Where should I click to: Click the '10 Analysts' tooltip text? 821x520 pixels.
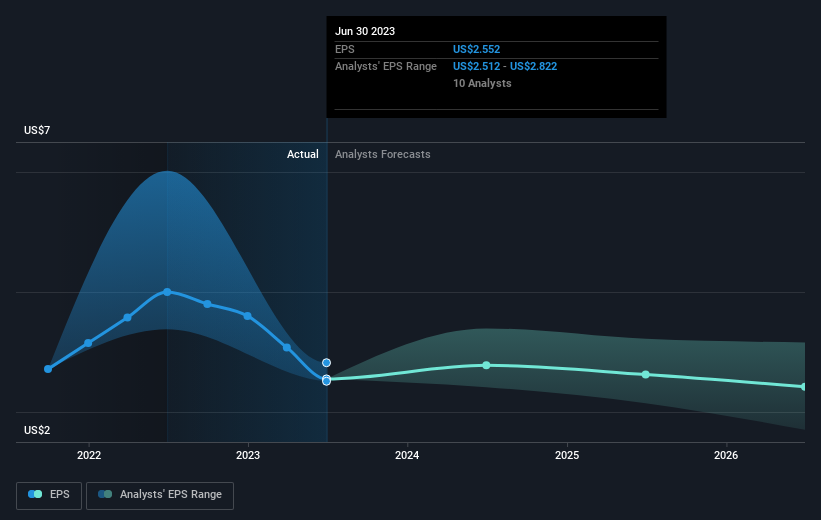pos(482,83)
